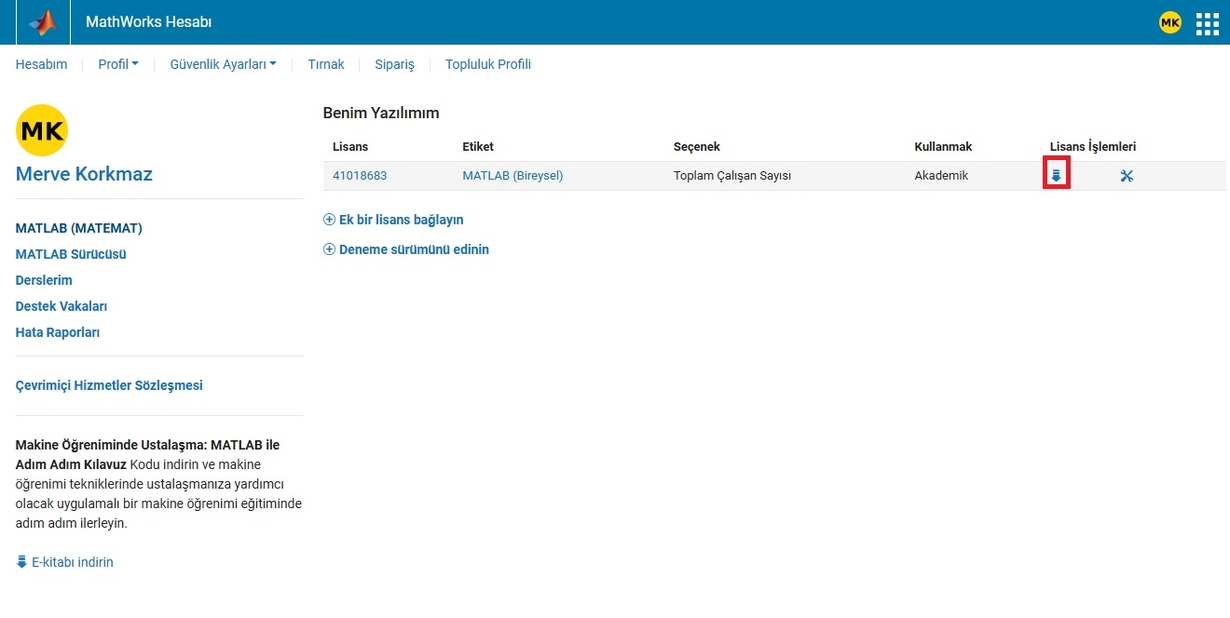Open Hata Raporları in the sidebar
Viewport: 1230px width, 618px height.
point(58,332)
